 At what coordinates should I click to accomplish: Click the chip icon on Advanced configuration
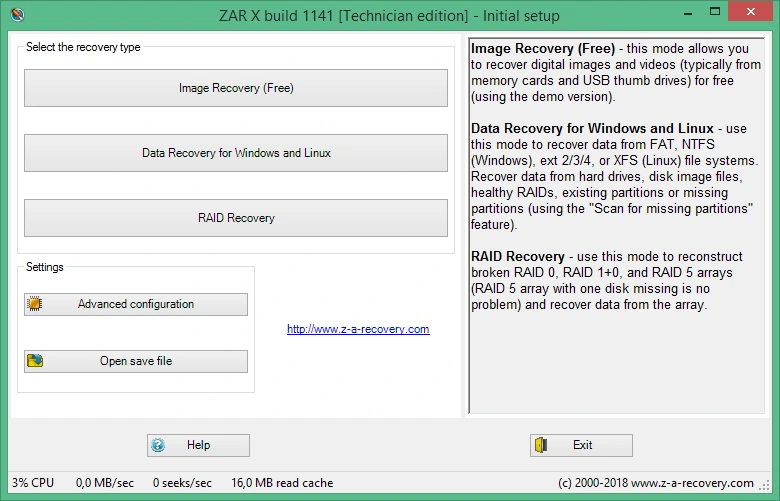[x=35, y=303]
